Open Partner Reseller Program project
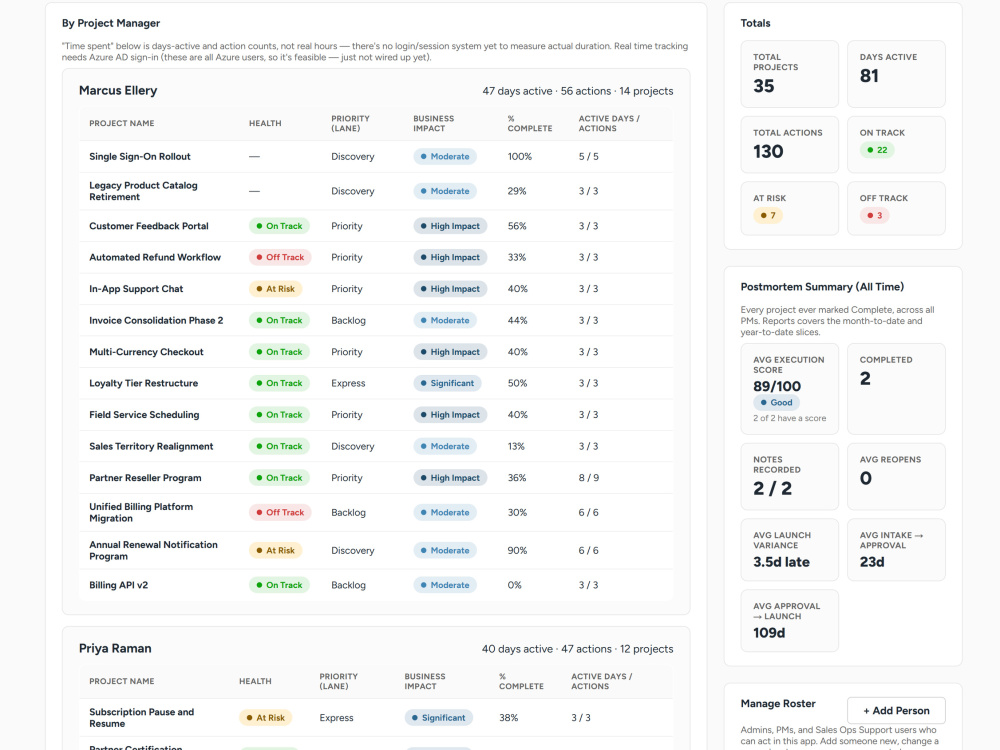 [x=145, y=478]
